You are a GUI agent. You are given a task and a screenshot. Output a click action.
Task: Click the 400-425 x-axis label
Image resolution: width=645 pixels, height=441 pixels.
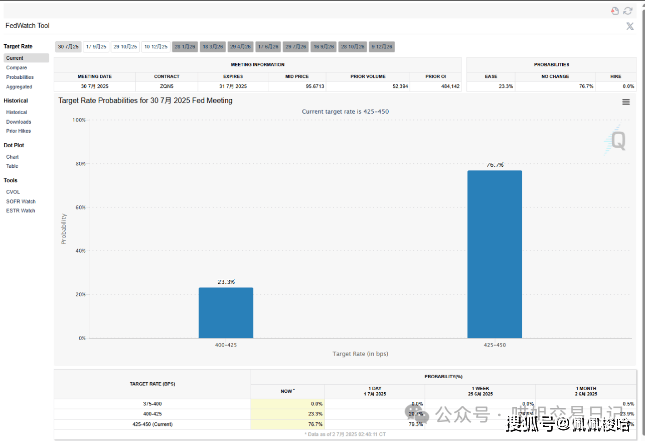226,345
